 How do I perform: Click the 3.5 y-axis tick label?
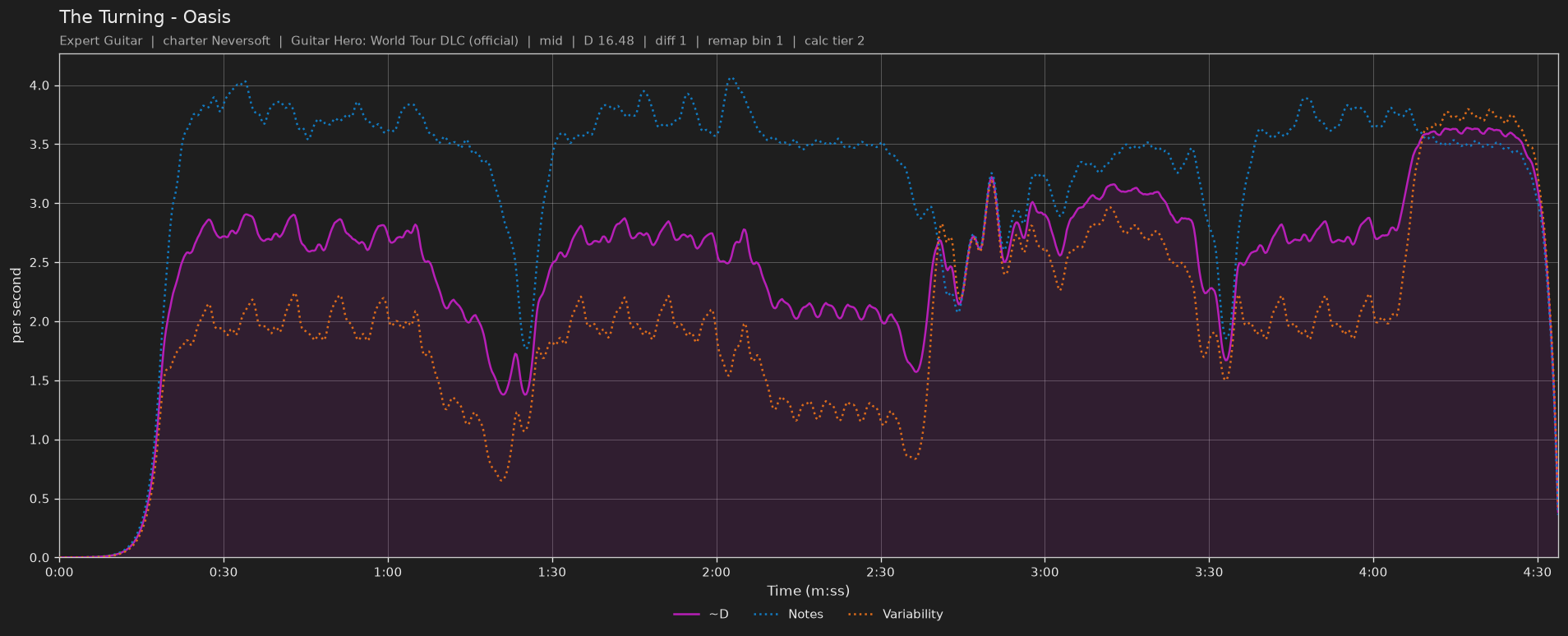(40, 145)
